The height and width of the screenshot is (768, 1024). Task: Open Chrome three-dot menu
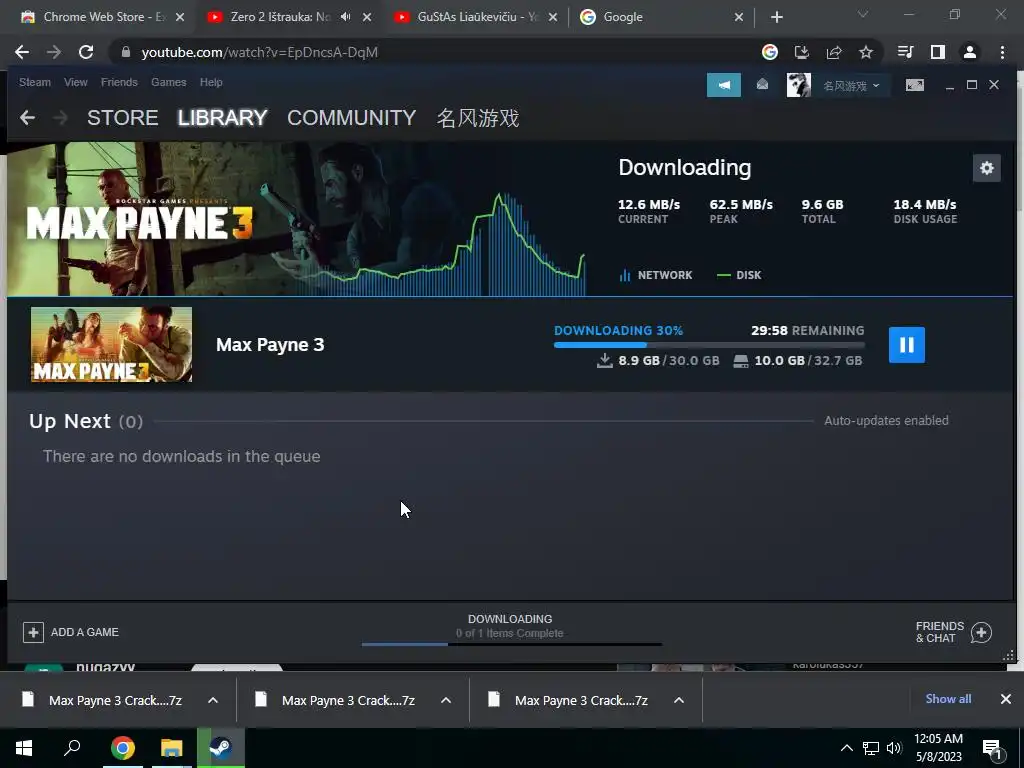click(1002, 52)
